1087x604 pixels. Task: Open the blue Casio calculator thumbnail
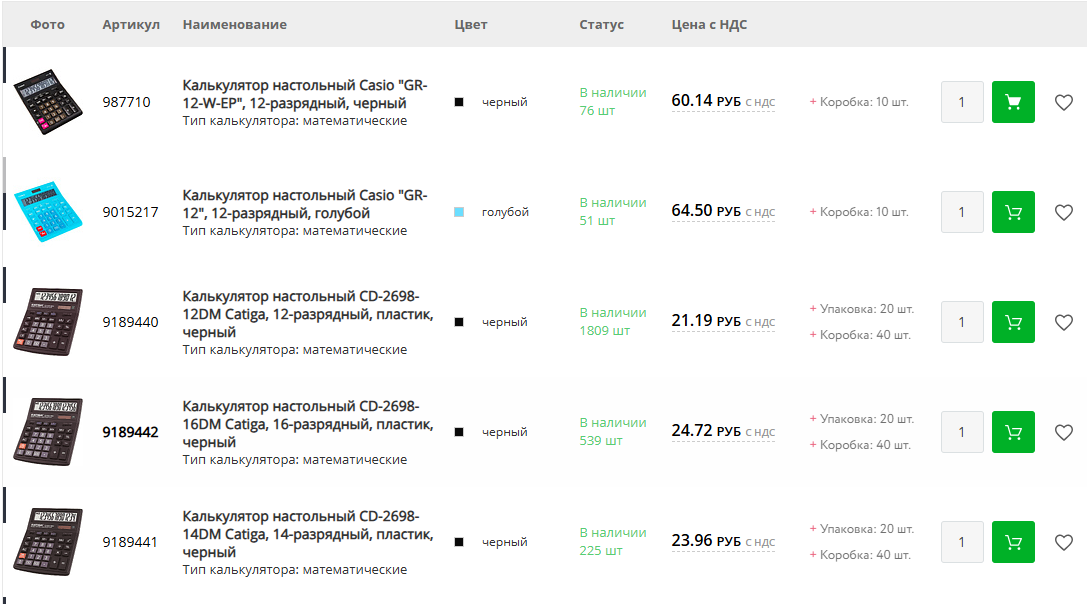coord(48,212)
